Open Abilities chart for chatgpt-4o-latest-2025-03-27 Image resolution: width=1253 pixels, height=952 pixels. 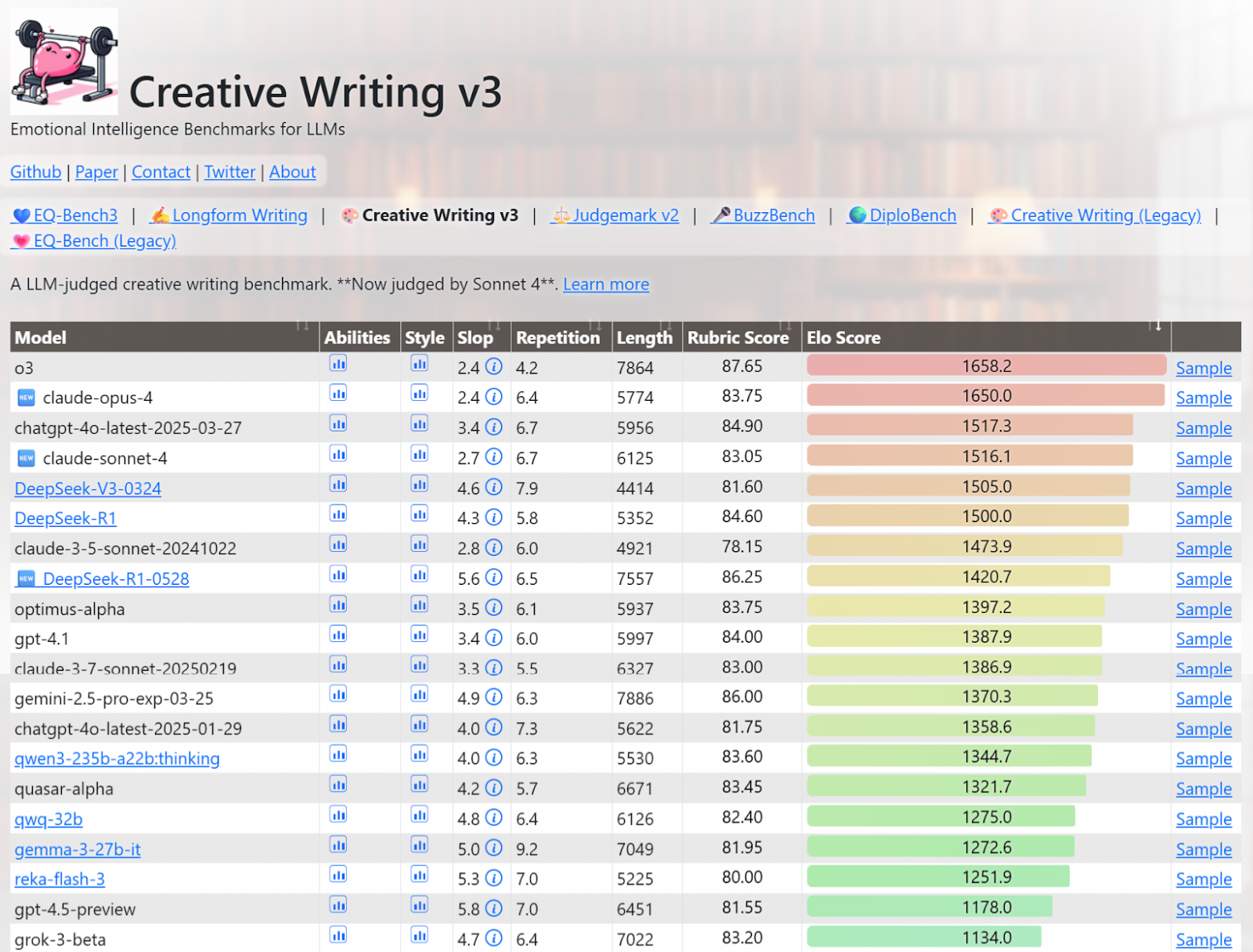(338, 424)
